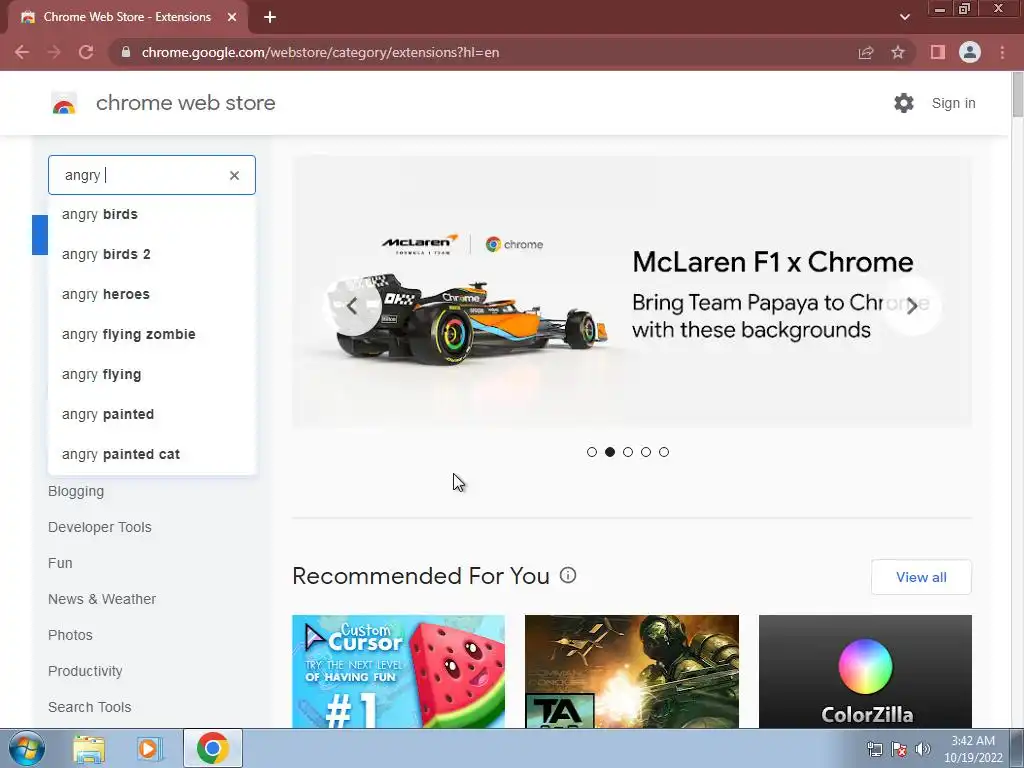This screenshot has height=768, width=1024.
Task: Select suggestion angry birds 2
Action: (x=152, y=254)
